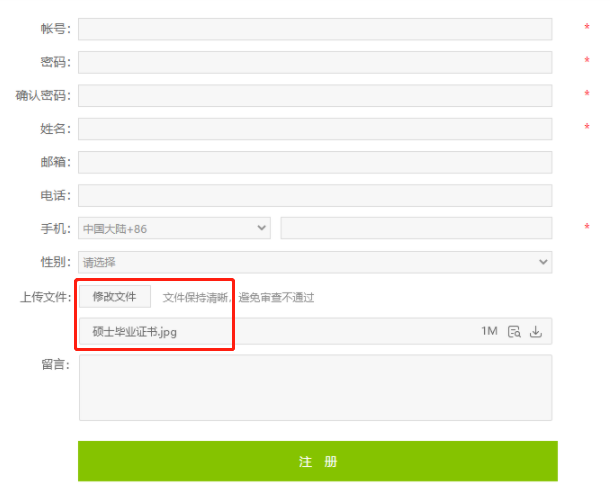Focus the 手机 number input field

(x=416, y=228)
